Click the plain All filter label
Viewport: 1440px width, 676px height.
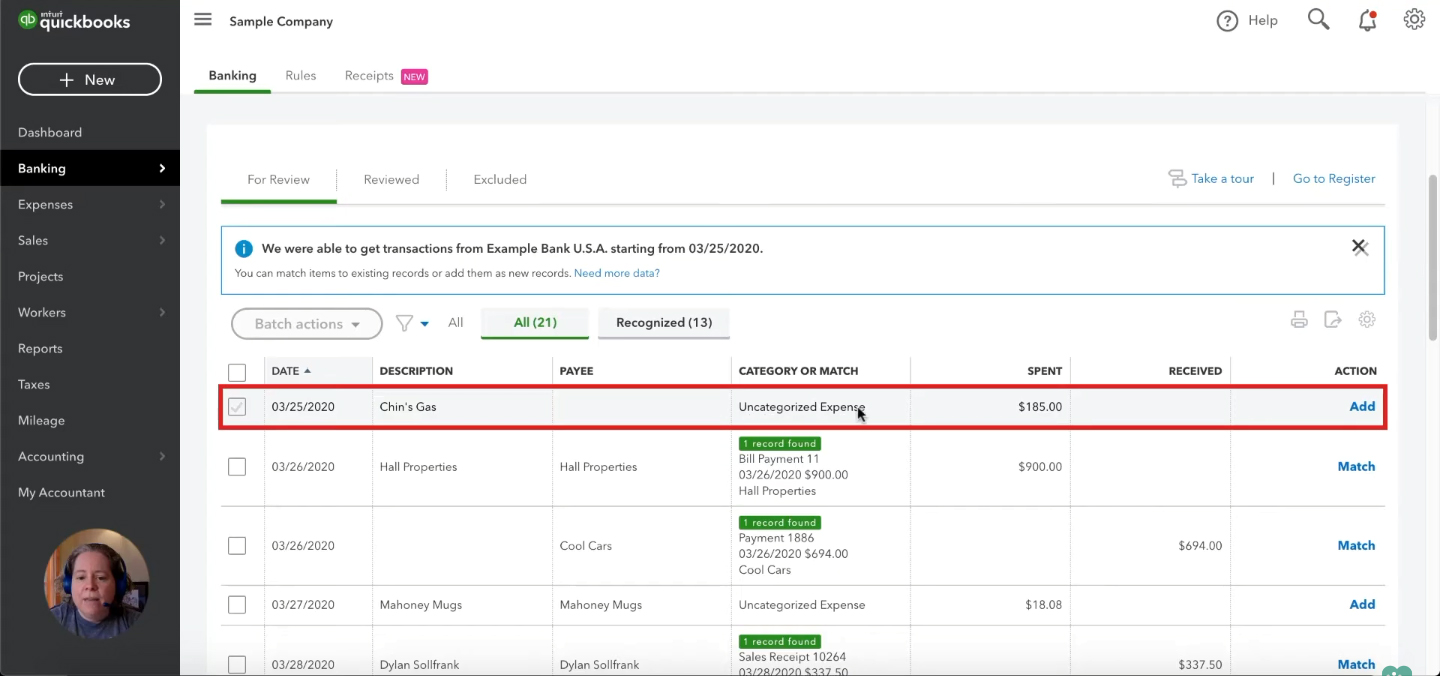tap(456, 323)
